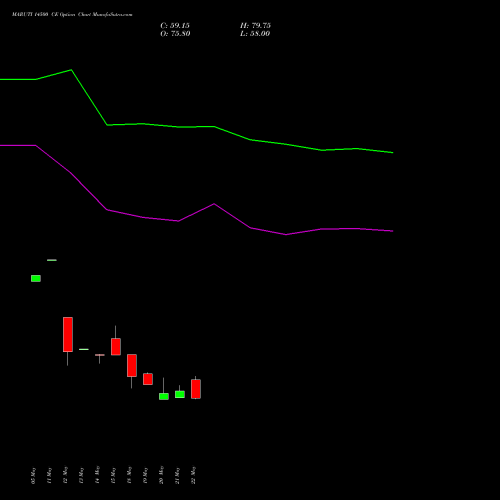This screenshot has height=500, width=500.
Task: Select the 11 May date label
Action: coord(49,475)
